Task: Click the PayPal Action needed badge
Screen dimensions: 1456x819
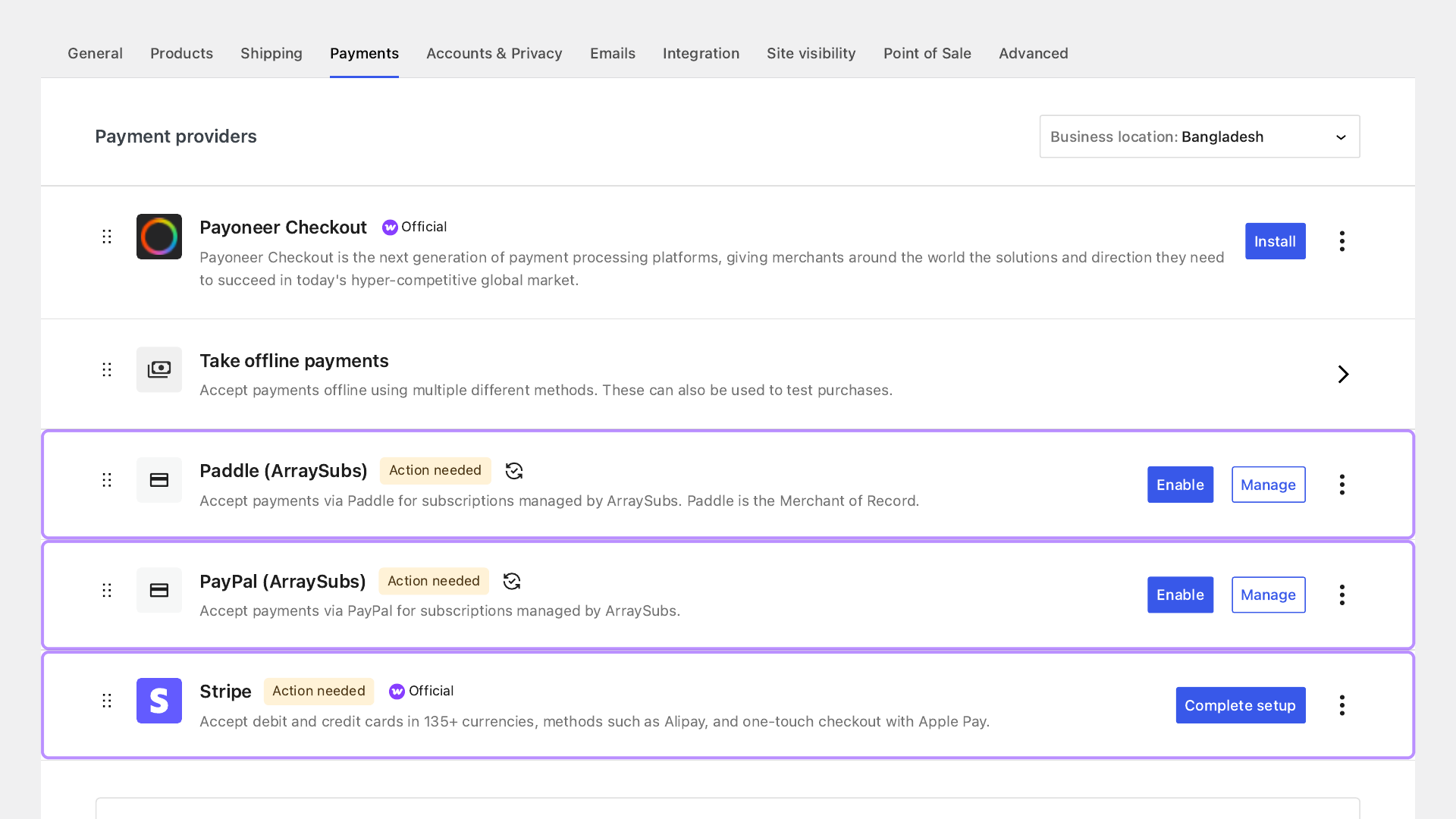Action: (434, 581)
